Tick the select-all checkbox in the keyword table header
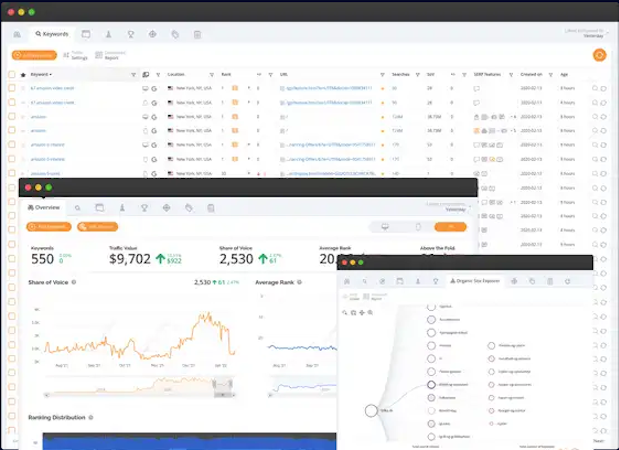Viewport: 619px width, 450px height. [x=12, y=74]
